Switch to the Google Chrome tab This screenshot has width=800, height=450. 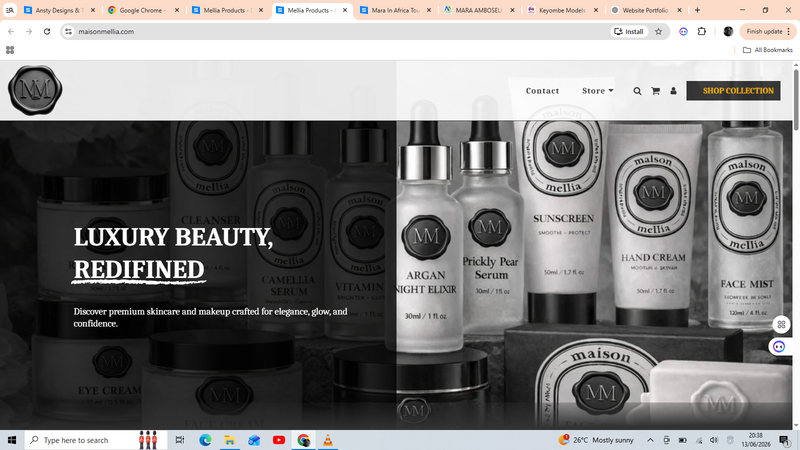(137, 10)
